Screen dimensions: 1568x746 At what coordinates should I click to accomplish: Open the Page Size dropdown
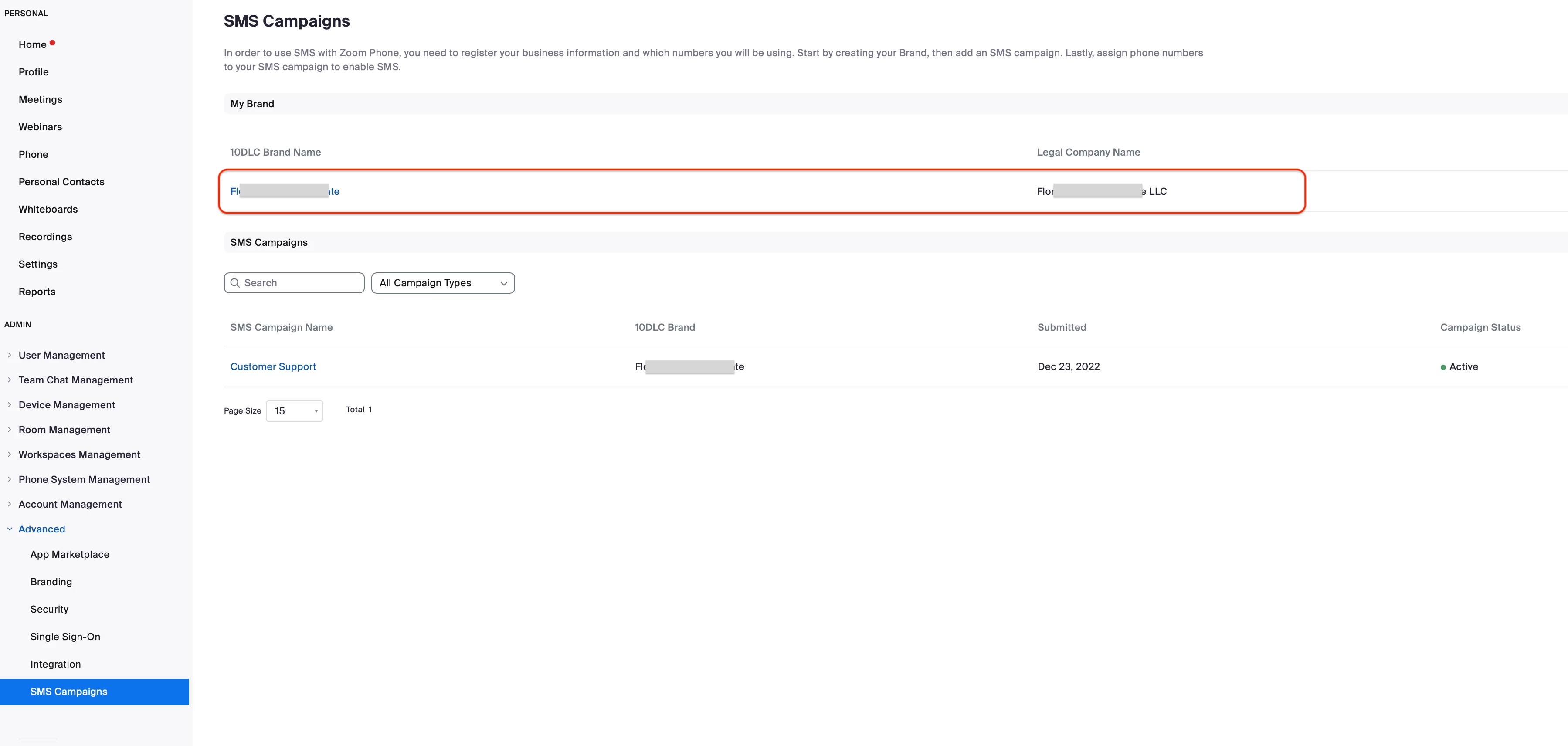(x=295, y=411)
